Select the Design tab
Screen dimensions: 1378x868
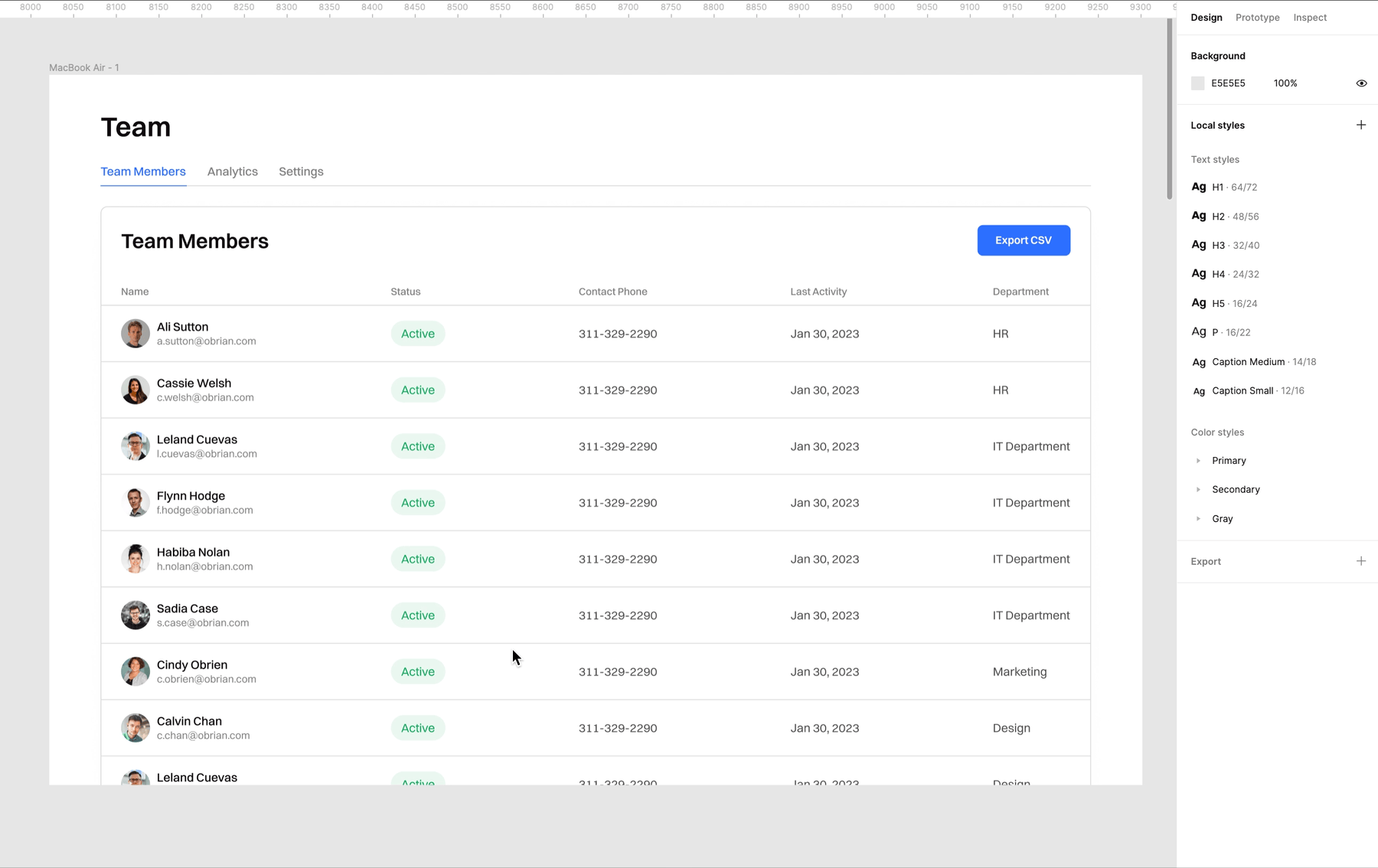tap(1207, 18)
